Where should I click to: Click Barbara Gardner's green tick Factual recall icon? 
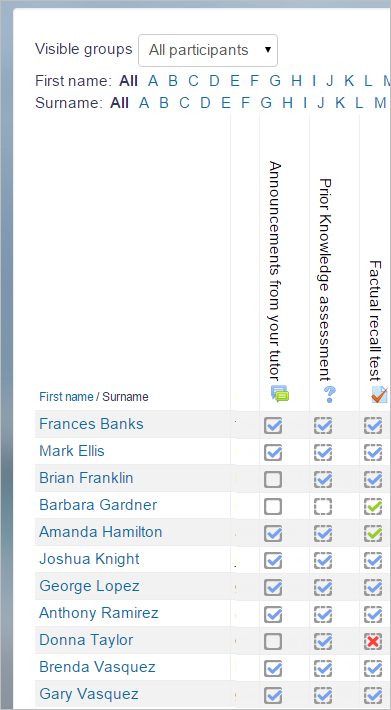(373, 507)
